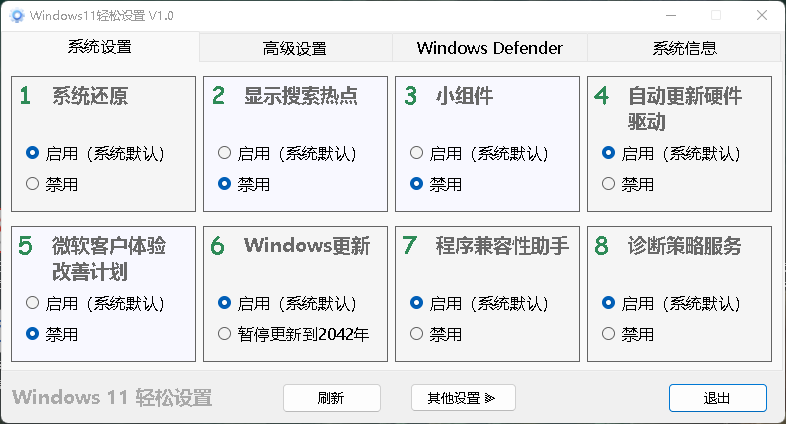Select 暂停更新到2042年 for Windows更新

pyautogui.click(x=225, y=334)
